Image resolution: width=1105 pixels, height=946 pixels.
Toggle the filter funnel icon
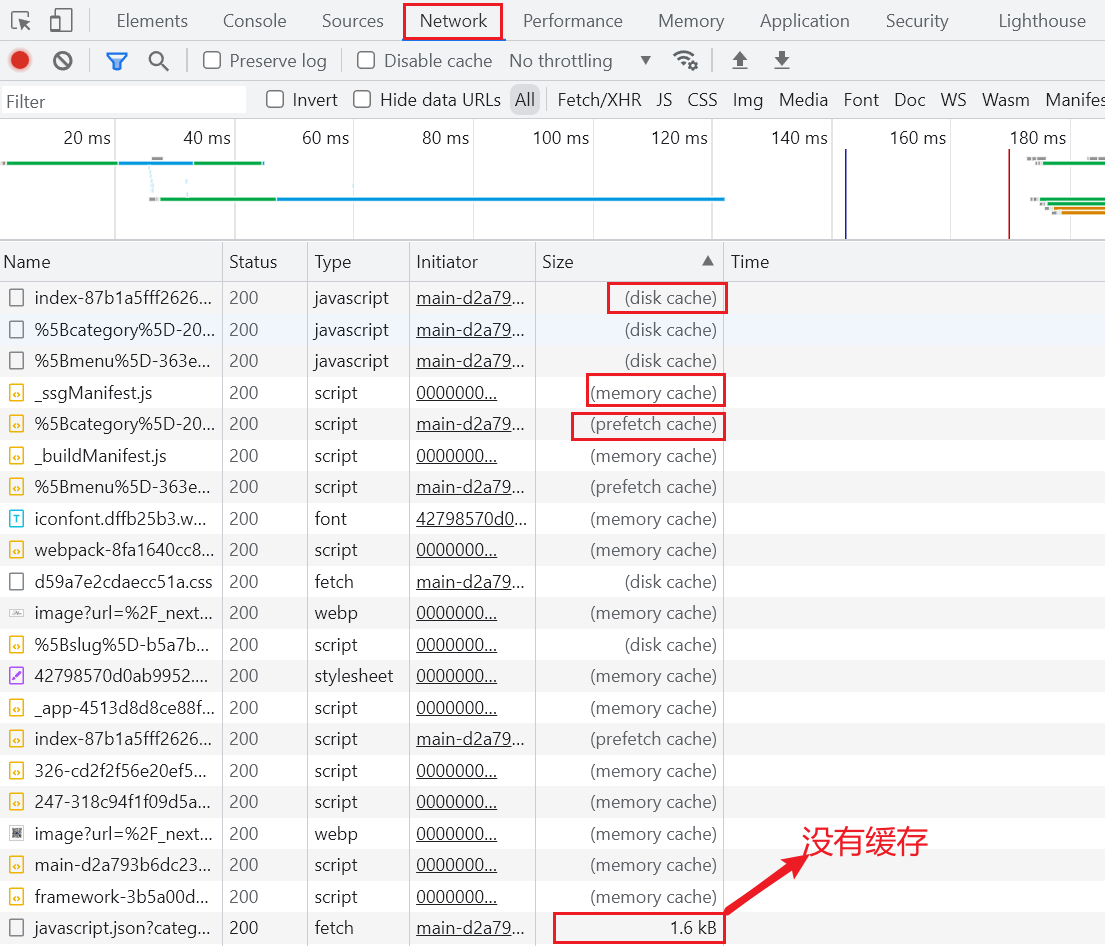point(117,61)
